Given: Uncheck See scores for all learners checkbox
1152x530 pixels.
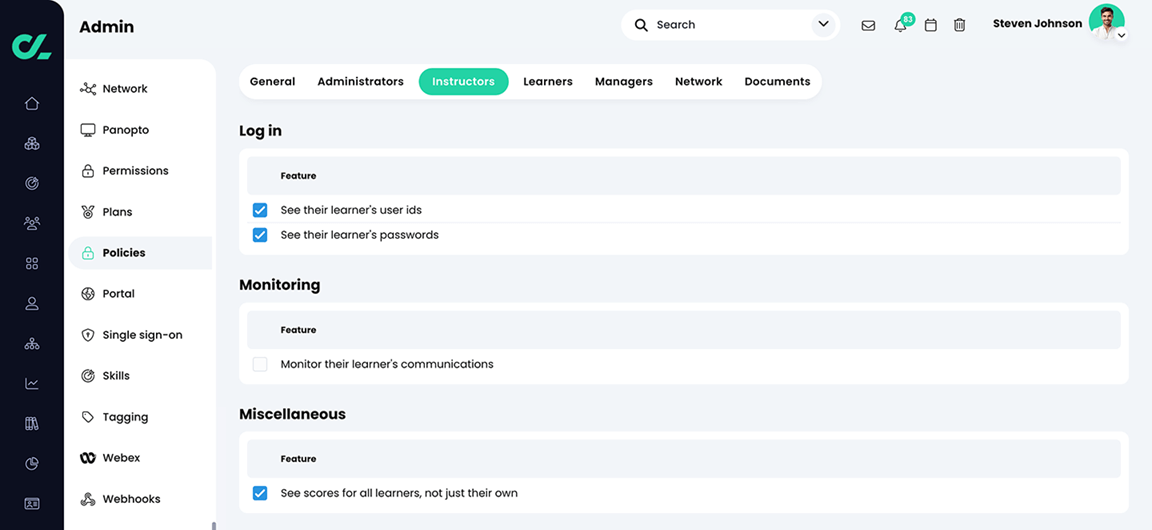Looking at the screenshot, I should 260,493.
